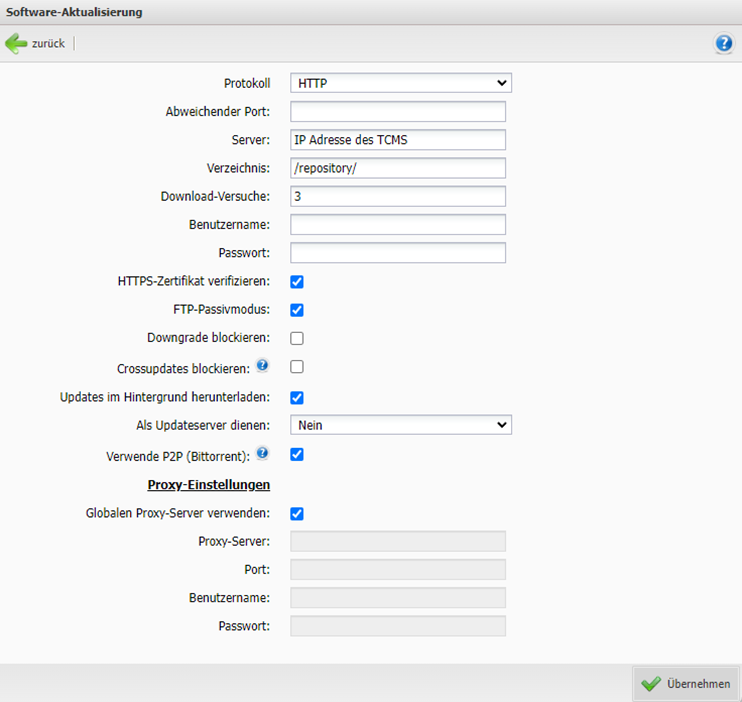Uncheck Updates im Hintergrund herunterladen
This screenshot has width=742, height=702.
(x=297, y=397)
